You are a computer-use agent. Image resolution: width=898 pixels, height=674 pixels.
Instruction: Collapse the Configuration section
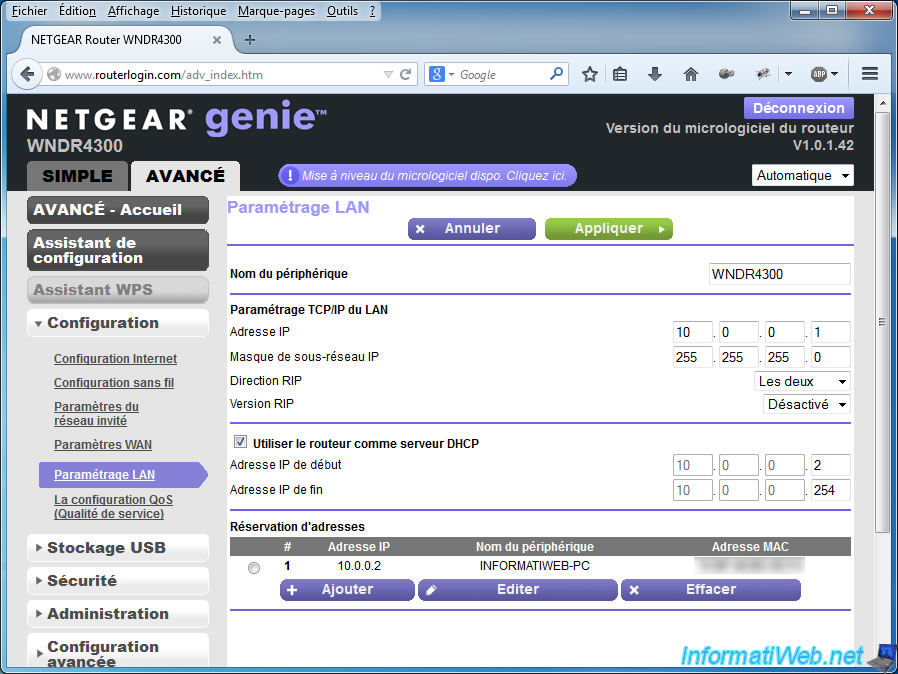point(118,323)
